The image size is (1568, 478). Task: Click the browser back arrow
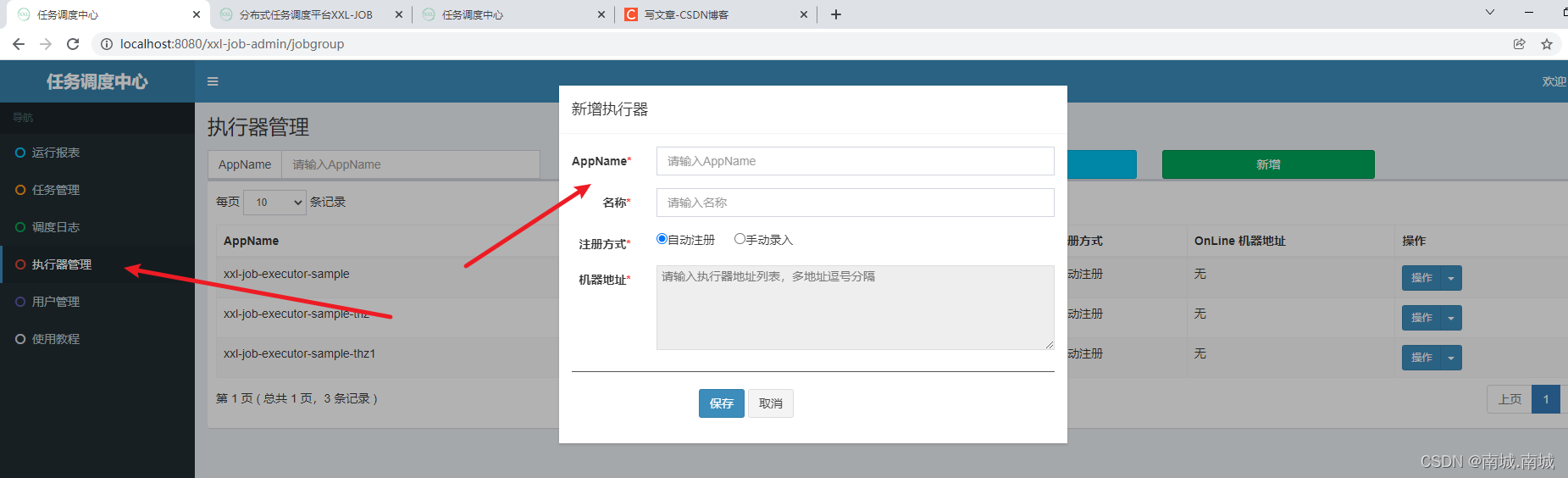19,44
